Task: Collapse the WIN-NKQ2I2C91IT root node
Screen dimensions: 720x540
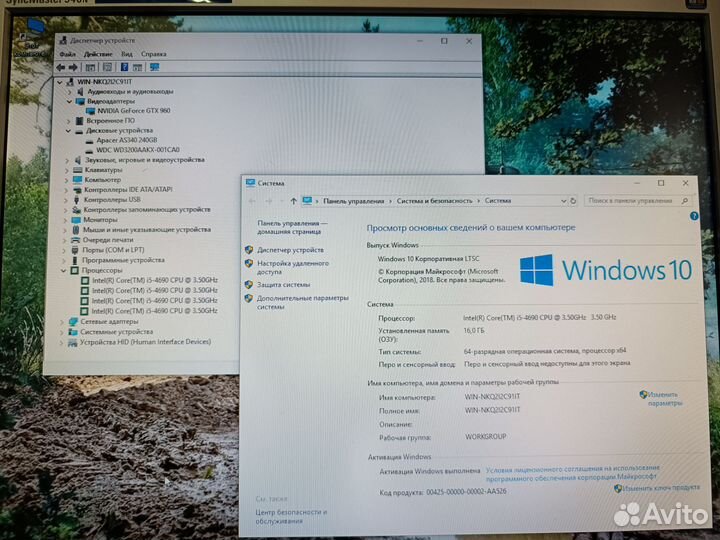Action: click(60, 82)
